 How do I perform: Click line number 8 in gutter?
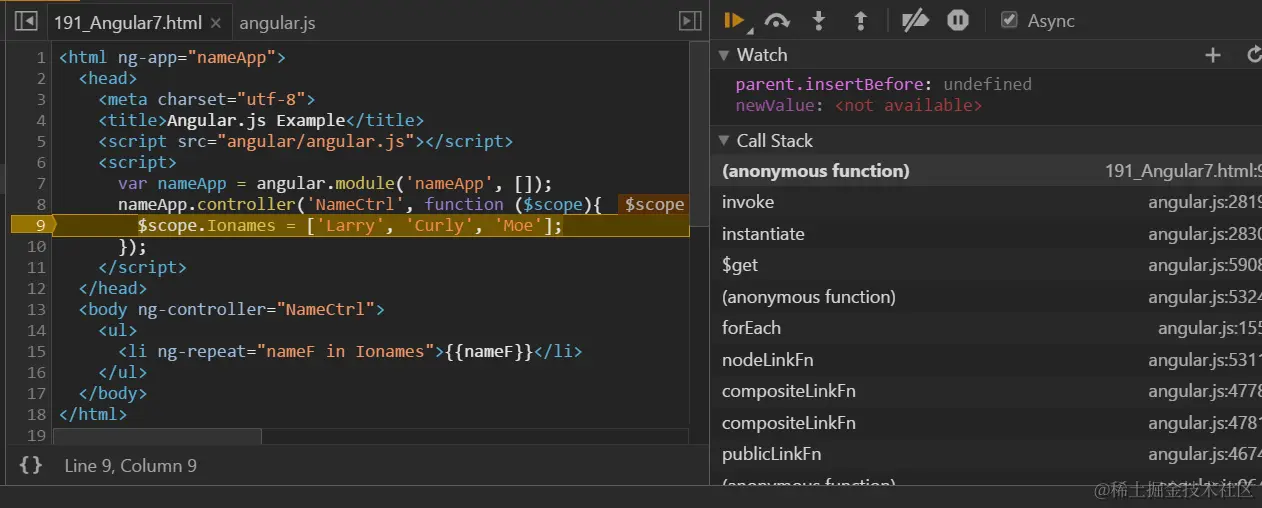pyautogui.click(x=40, y=204)
